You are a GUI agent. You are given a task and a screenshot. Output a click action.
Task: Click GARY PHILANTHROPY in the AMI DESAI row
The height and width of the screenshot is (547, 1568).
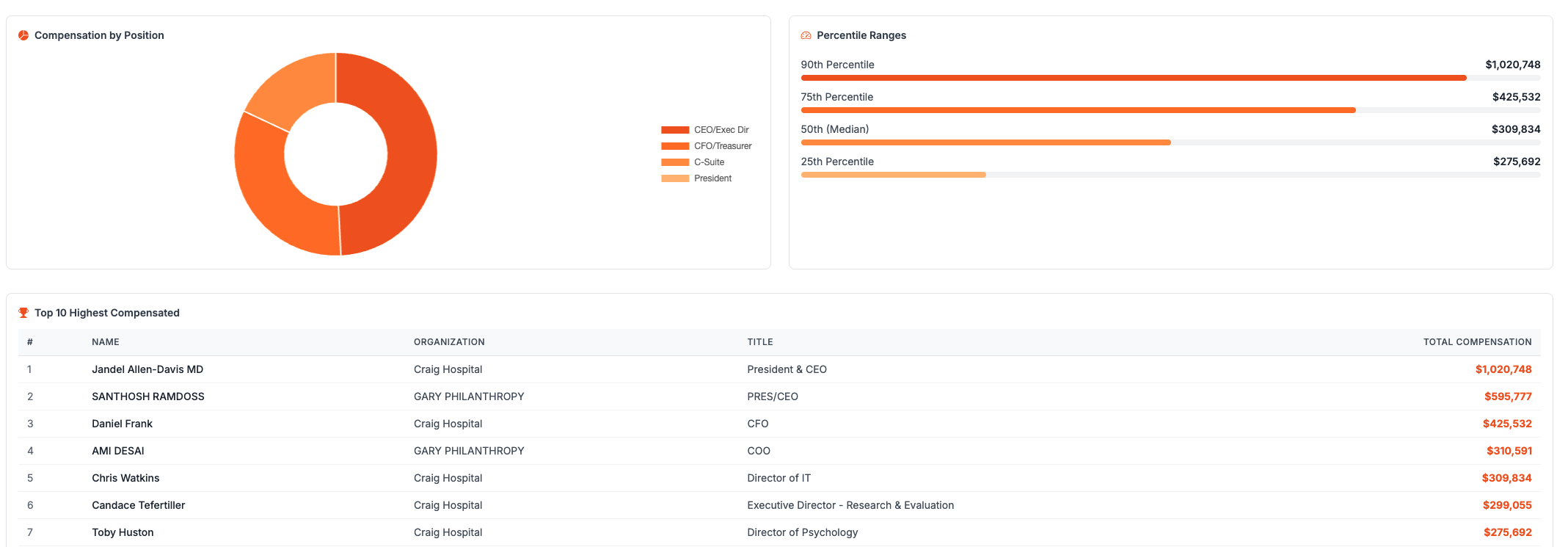click(x=469, y=451)
